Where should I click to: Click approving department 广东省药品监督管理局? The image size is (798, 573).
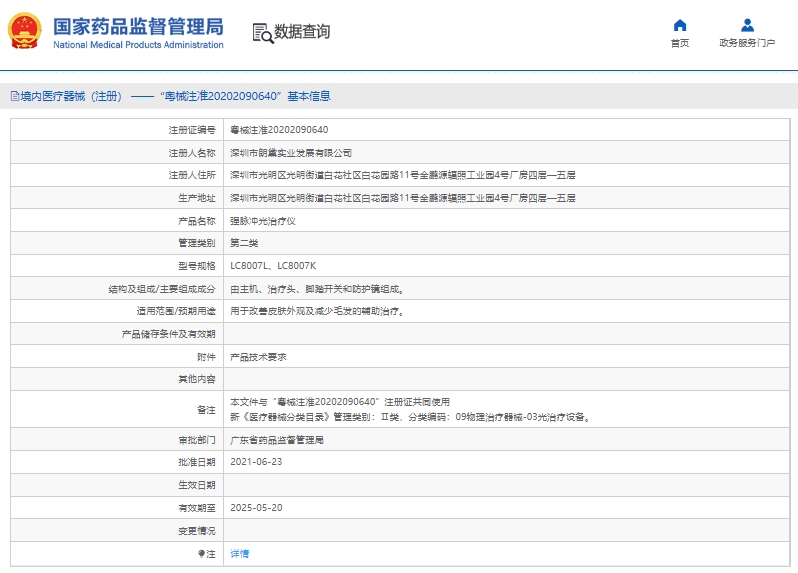pyautogui.click(x=277, y=440)
